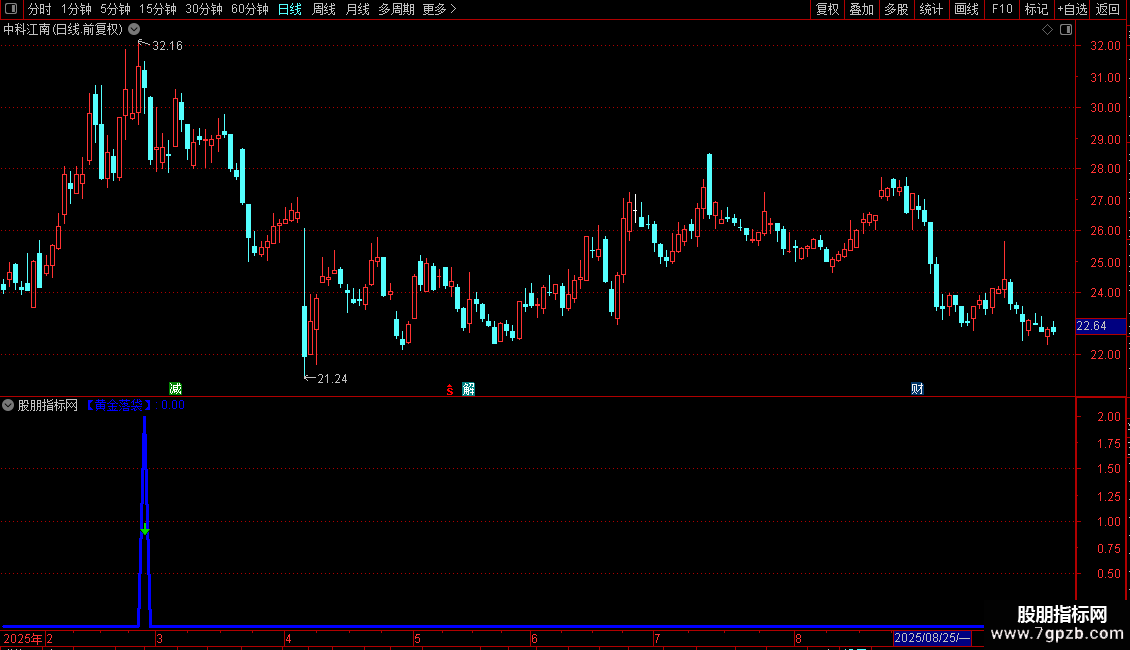1130x650 pixels.
Task: Expand the 更多 periods menu
Action: pyautogui.click(x=439, y=9)
